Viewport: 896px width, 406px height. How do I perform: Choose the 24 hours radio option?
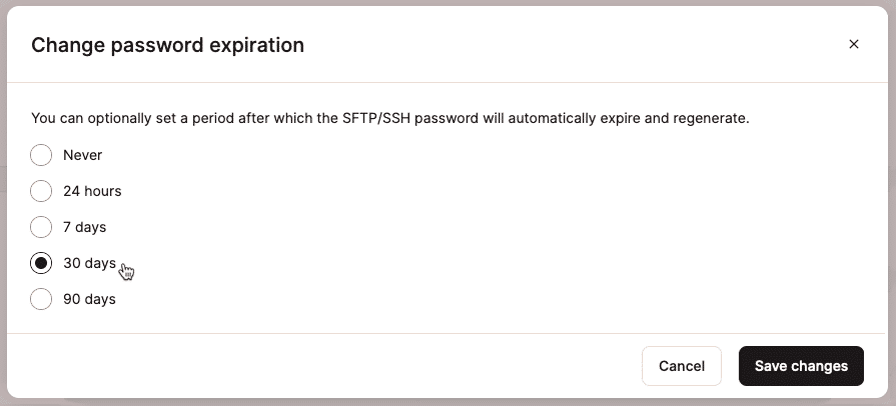(41, 191)
